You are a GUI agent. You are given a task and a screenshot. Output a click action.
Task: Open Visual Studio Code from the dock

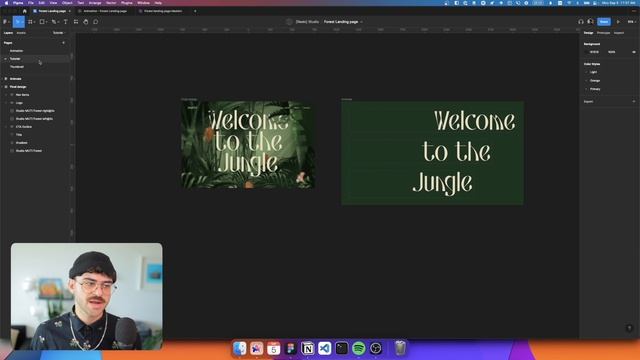point(324,348)
